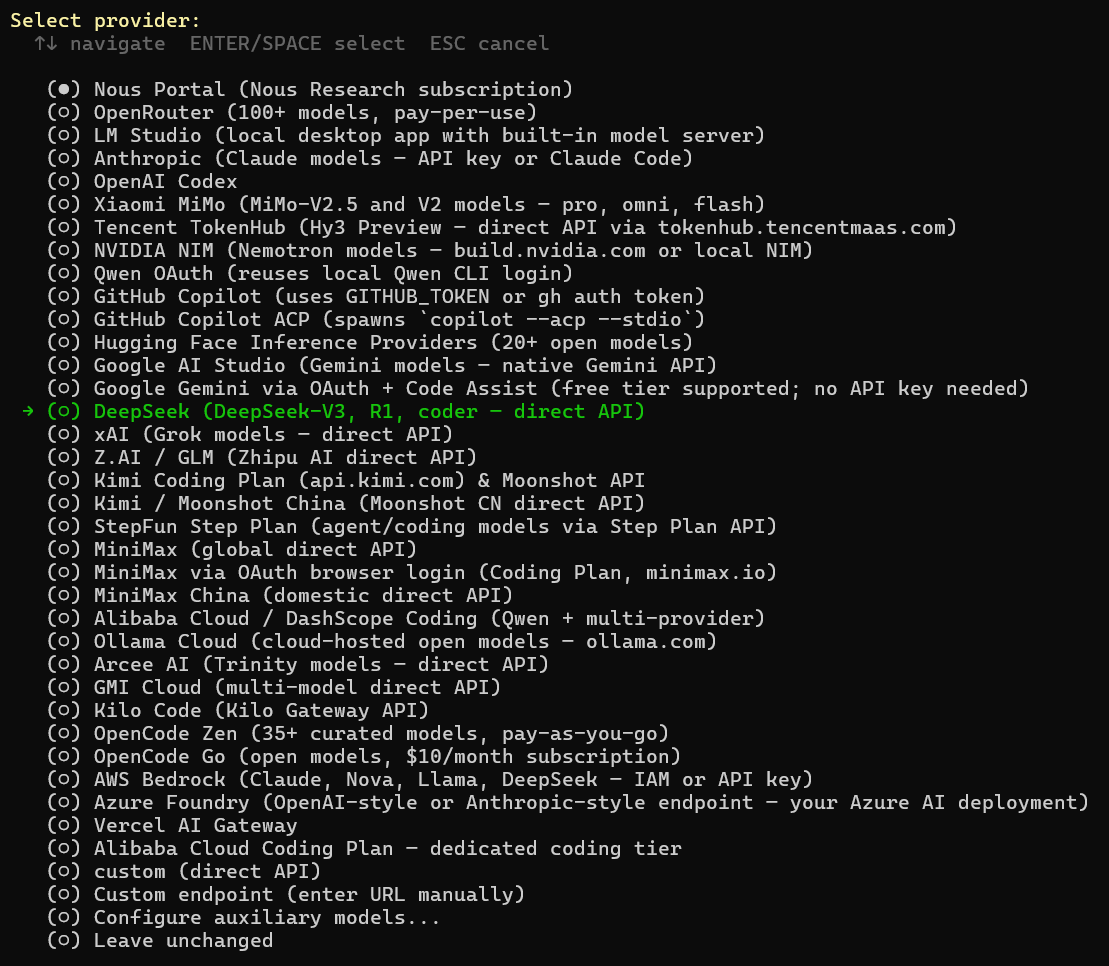Select highlighted DeepSeek direct API entry

pos(346,411)
